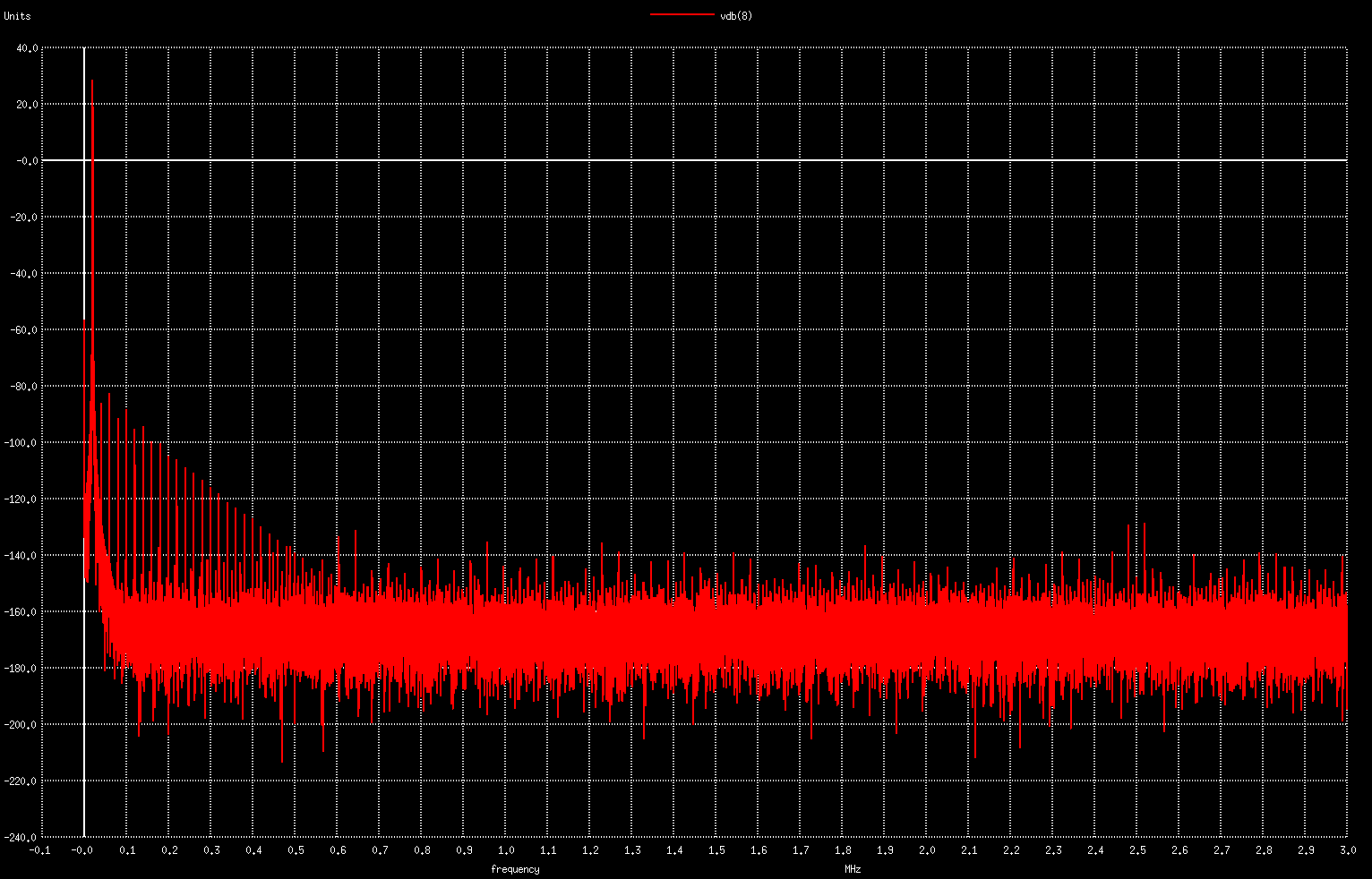1372x879 pixels.
Task: Click the -140.0 y-axis tick label
Action: point(22,556)
